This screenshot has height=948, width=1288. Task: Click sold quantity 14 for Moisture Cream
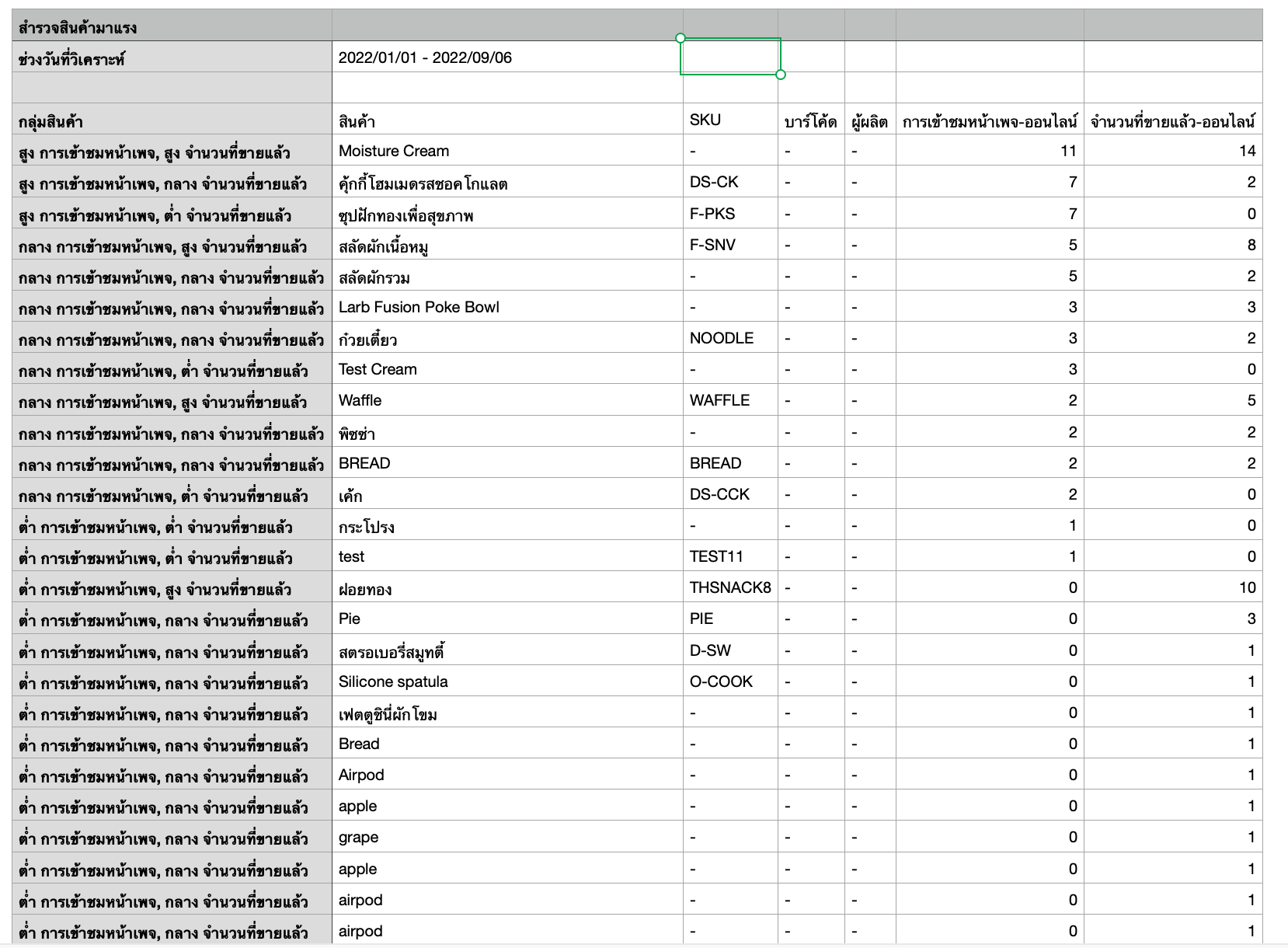(1173, 151)
